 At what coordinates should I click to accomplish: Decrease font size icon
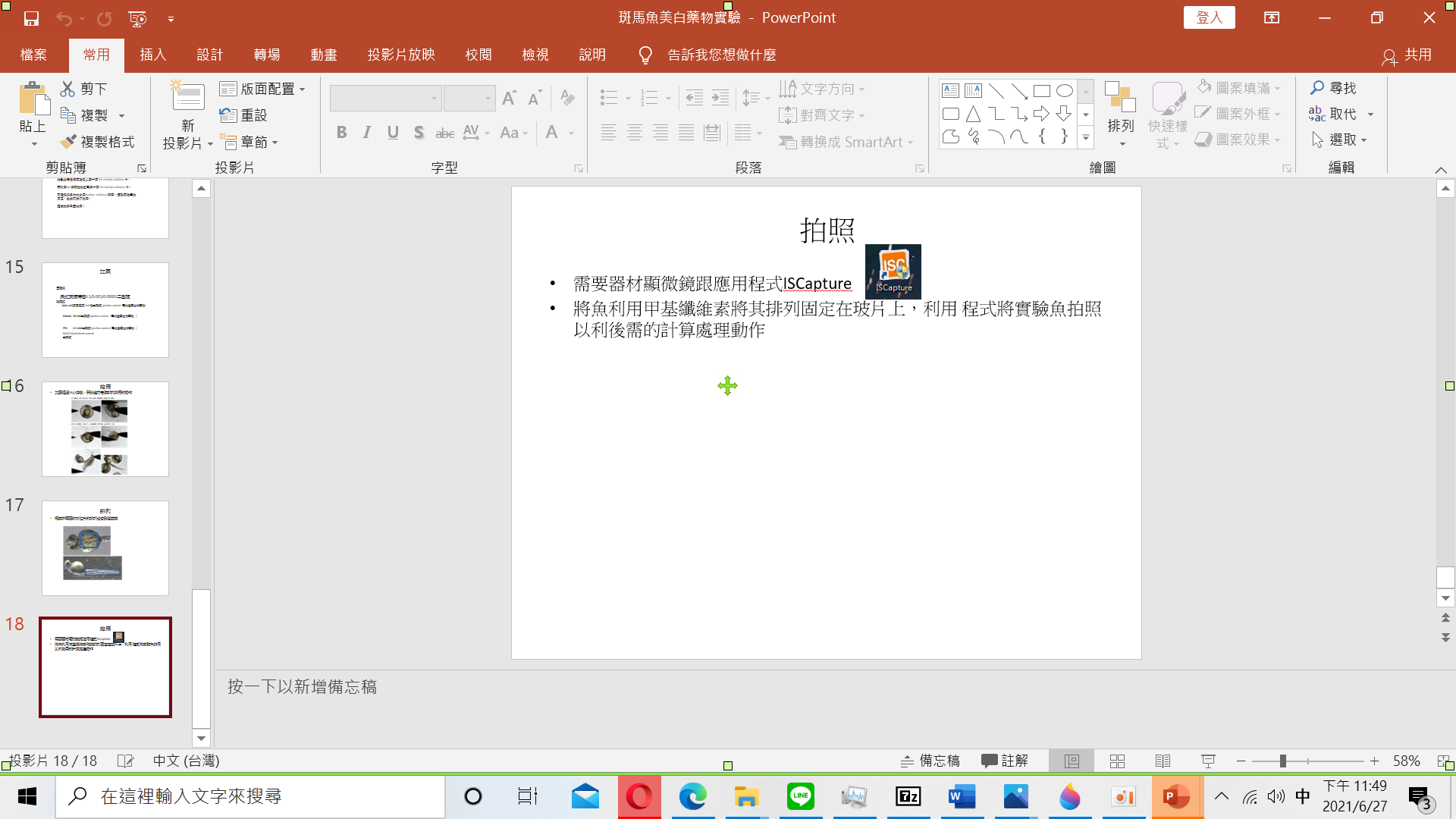click(535, 97)
